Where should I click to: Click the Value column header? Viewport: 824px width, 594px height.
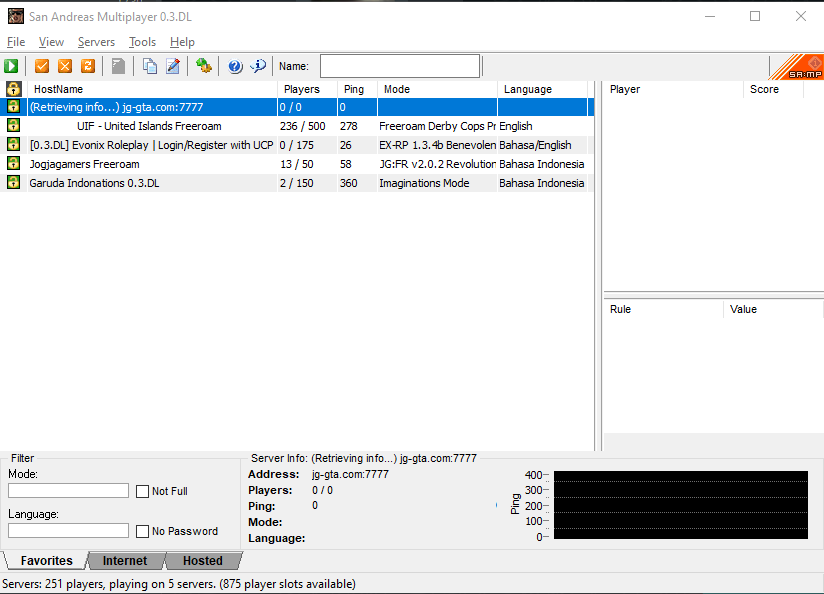coord(772,310)
